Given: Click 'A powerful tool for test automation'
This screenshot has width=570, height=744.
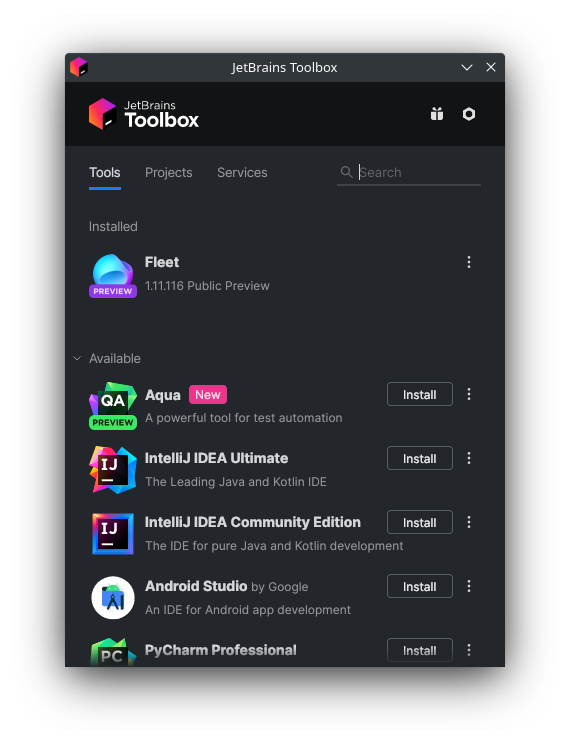Looking at the screenshot, I should click(243, 418).
